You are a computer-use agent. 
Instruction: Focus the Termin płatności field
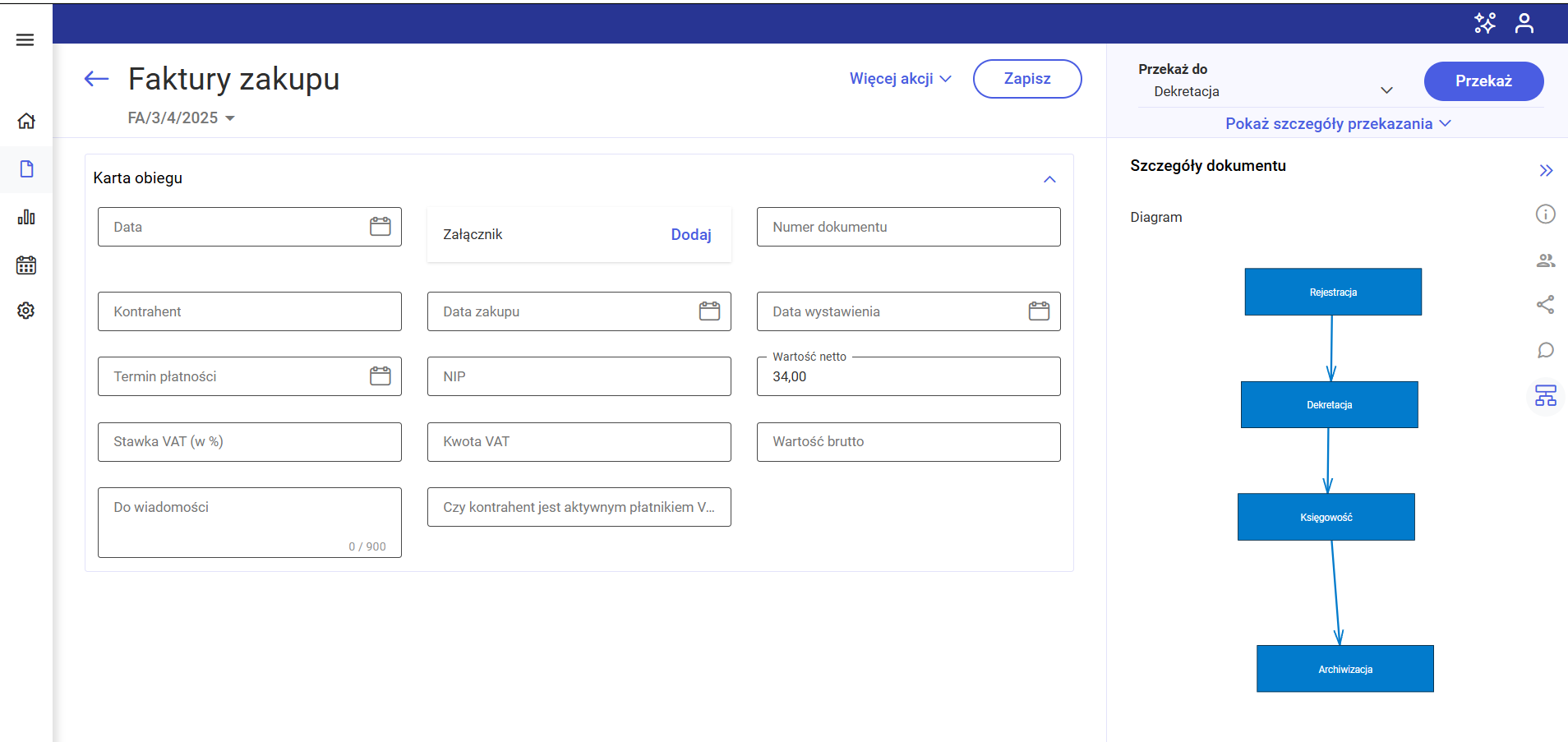tap(250, 376)
